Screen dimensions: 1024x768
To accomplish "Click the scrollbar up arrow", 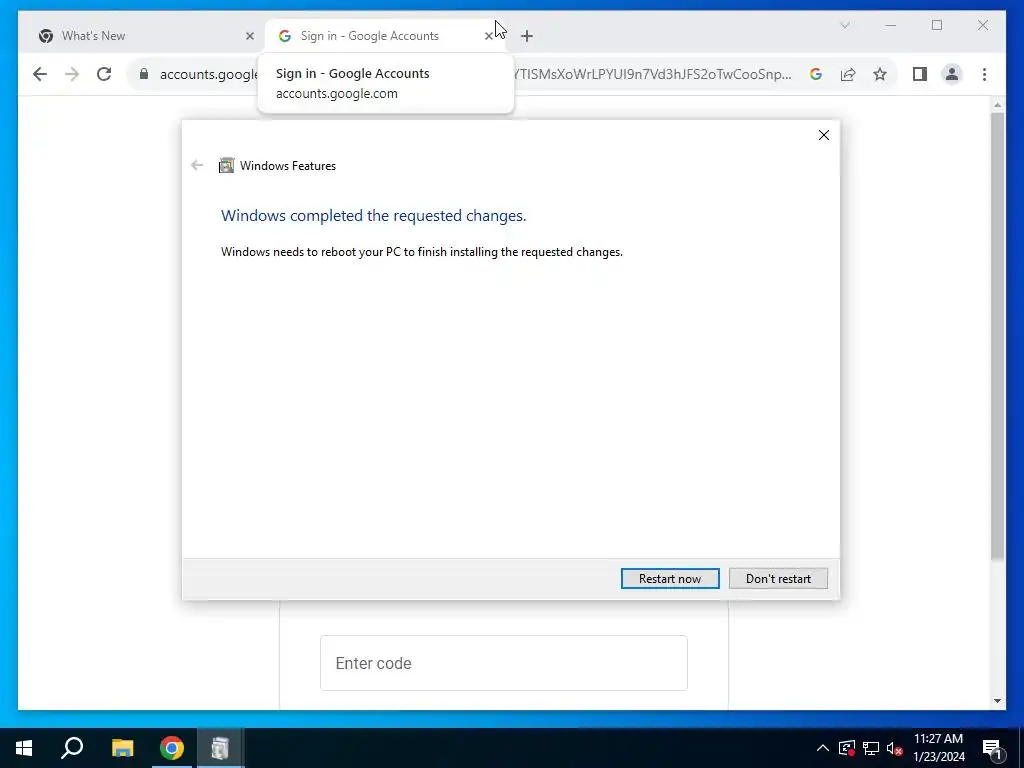I will coord(997,104).
